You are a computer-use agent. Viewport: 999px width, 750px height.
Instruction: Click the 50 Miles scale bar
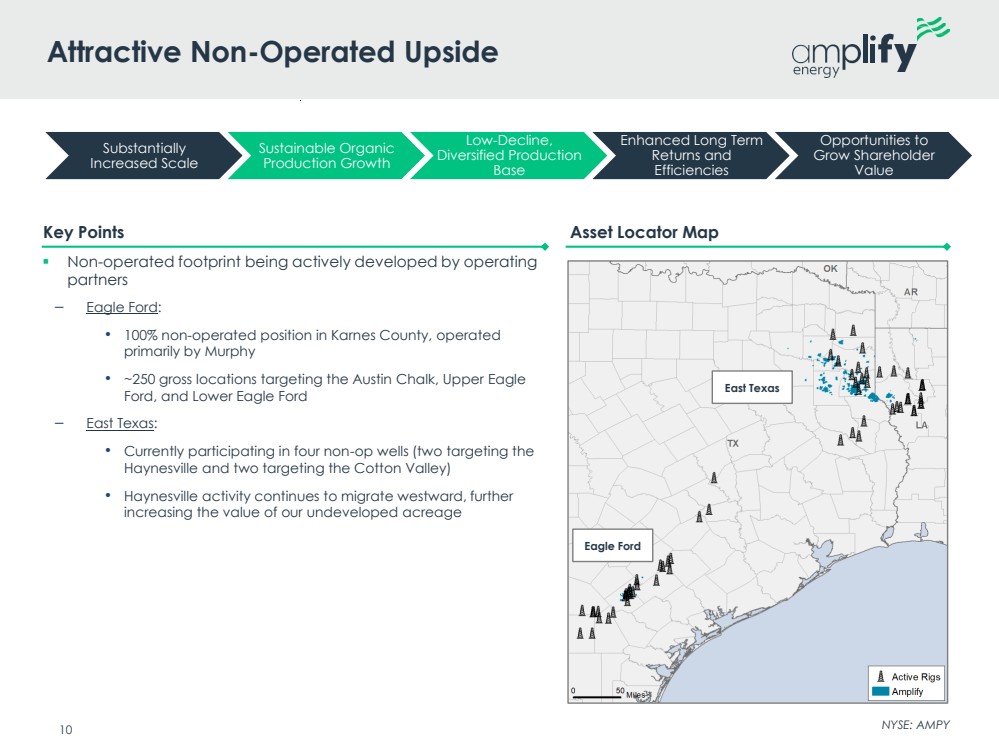coord(597,695)
